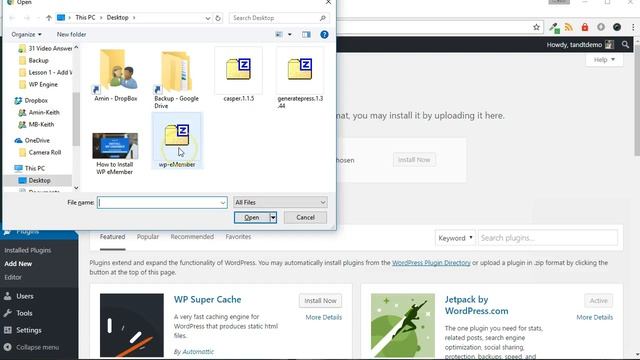Switch to the Featured plugins tab
640x360 pixels.
[x=113, y=237]
